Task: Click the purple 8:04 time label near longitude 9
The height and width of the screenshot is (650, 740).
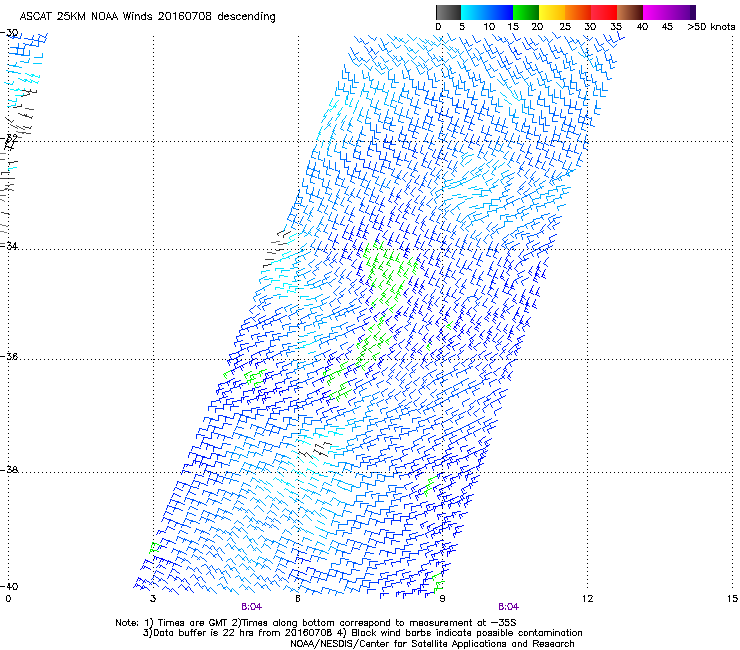Action: (509, 607)
